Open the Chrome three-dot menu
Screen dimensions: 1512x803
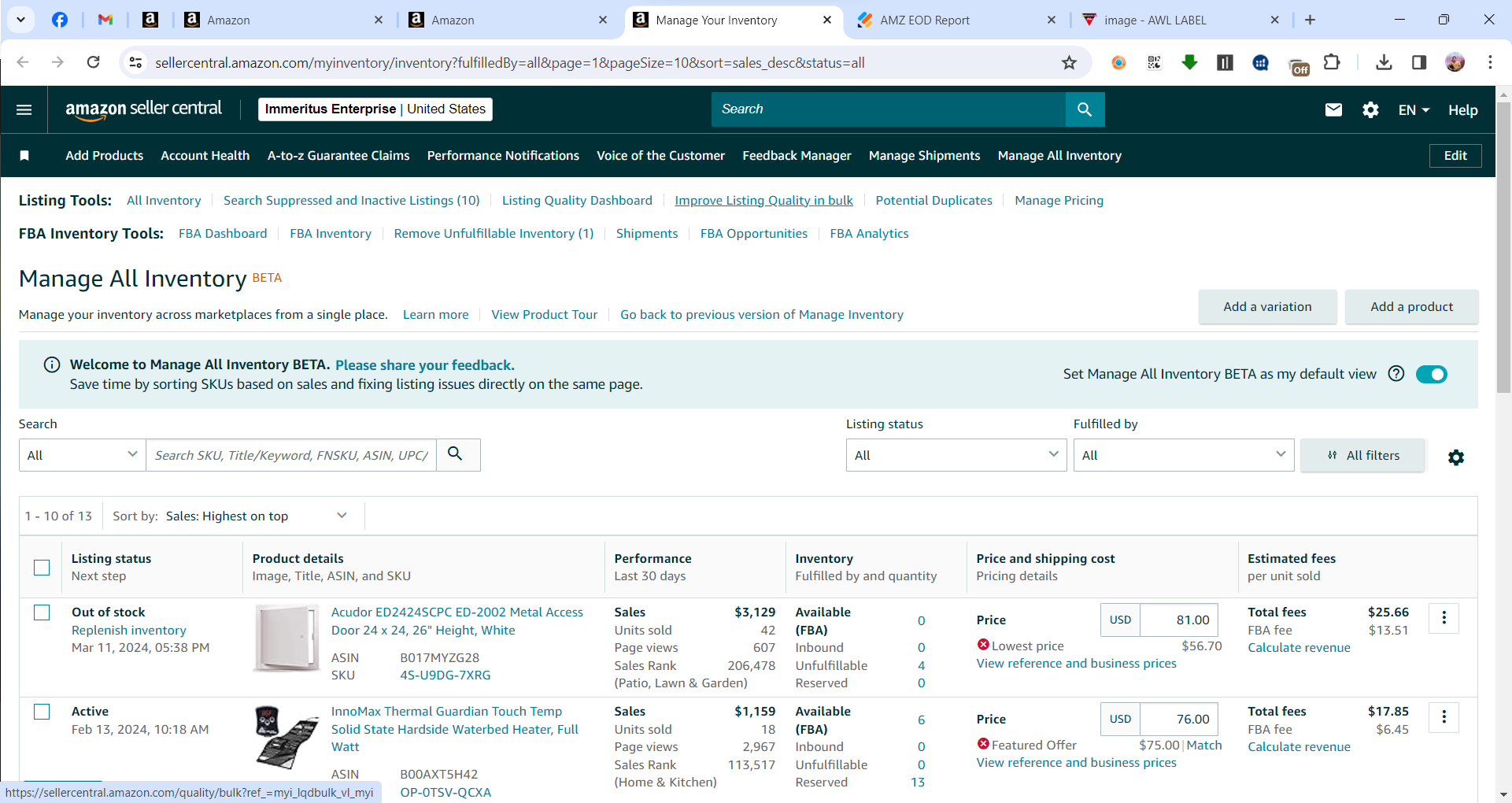pyautogui.click(x=1490, y=62)
